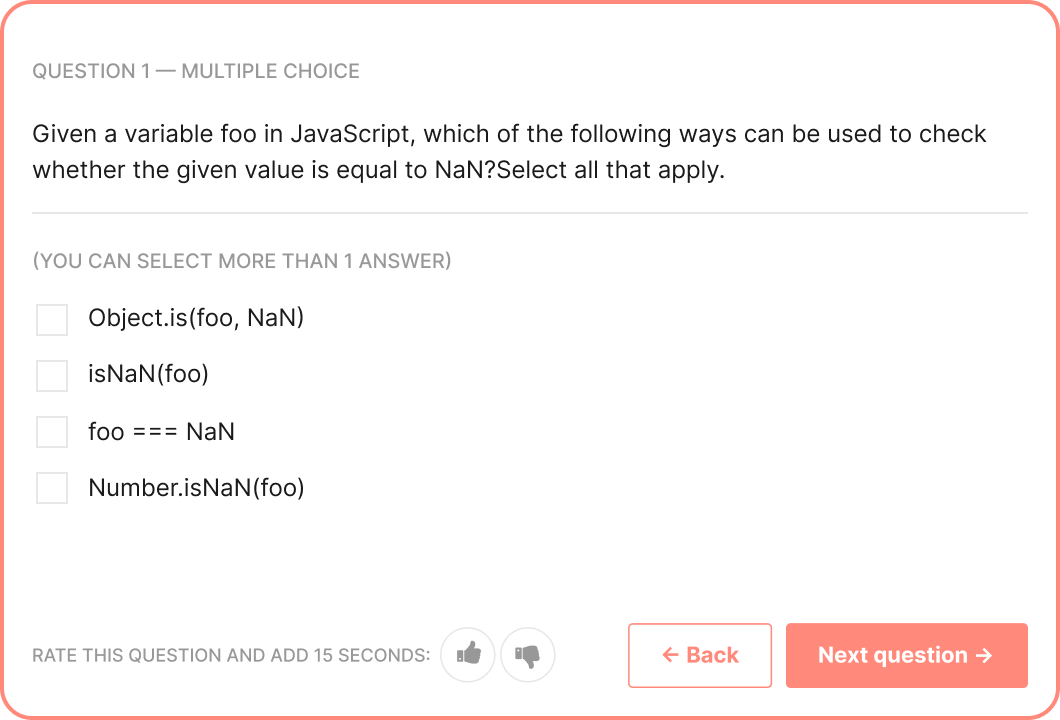The image size is (1060, 720).
Task: Click the "Select all that apply" sentence
Action: (x=610, y=170)
